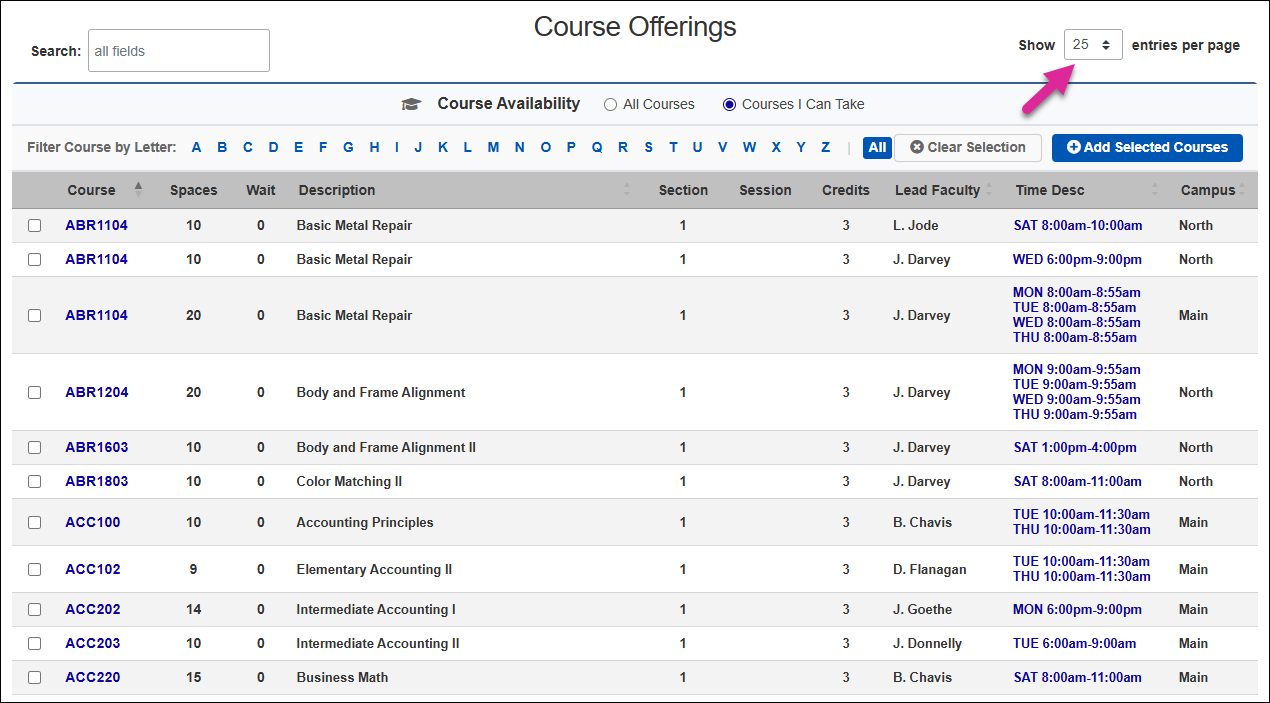The height and width of the screenshot is (703, 1270).
Task: Filter courses by letter M
Action: [x=493, y=147]
